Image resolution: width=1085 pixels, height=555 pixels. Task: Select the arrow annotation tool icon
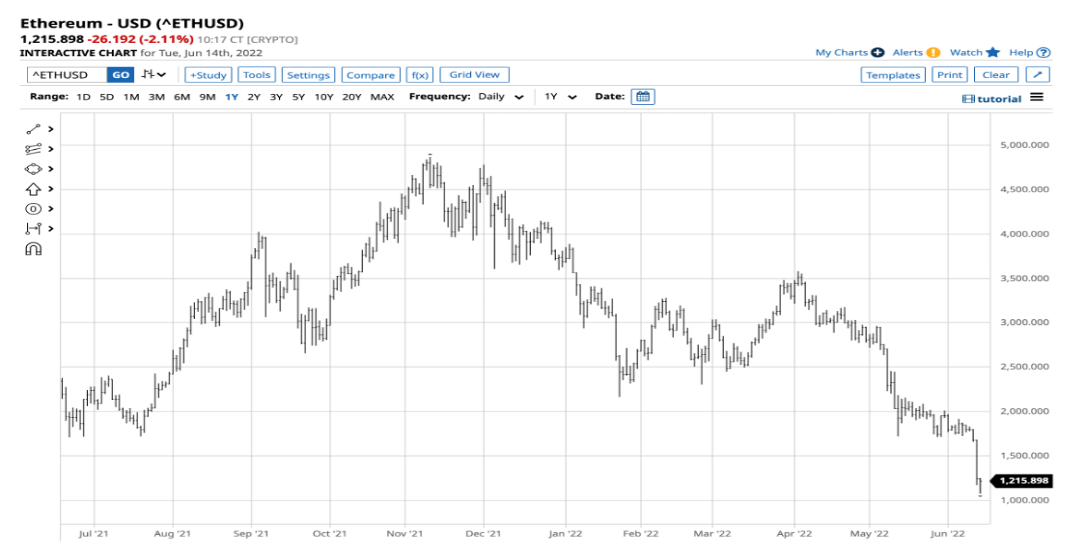coord(33,189)
